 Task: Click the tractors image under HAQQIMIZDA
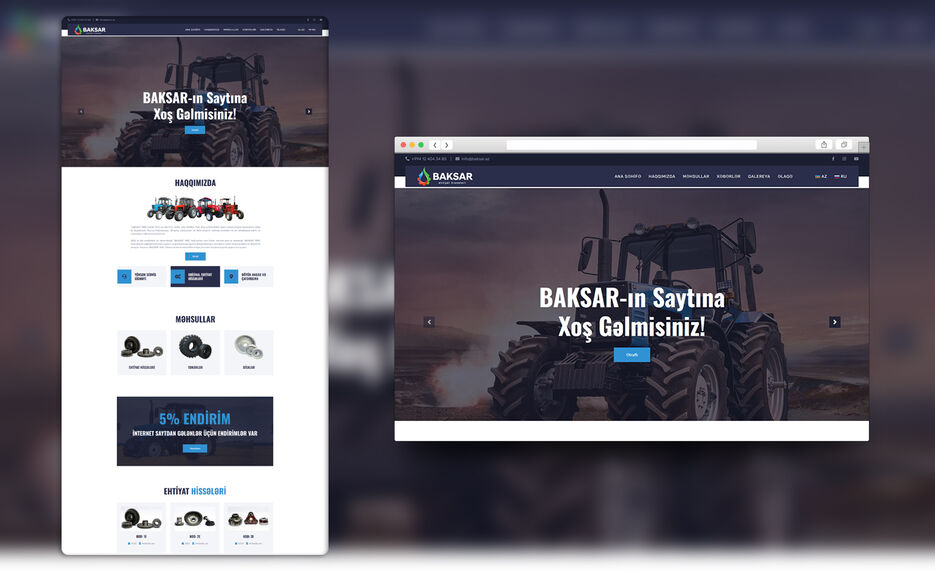(196, 208)
